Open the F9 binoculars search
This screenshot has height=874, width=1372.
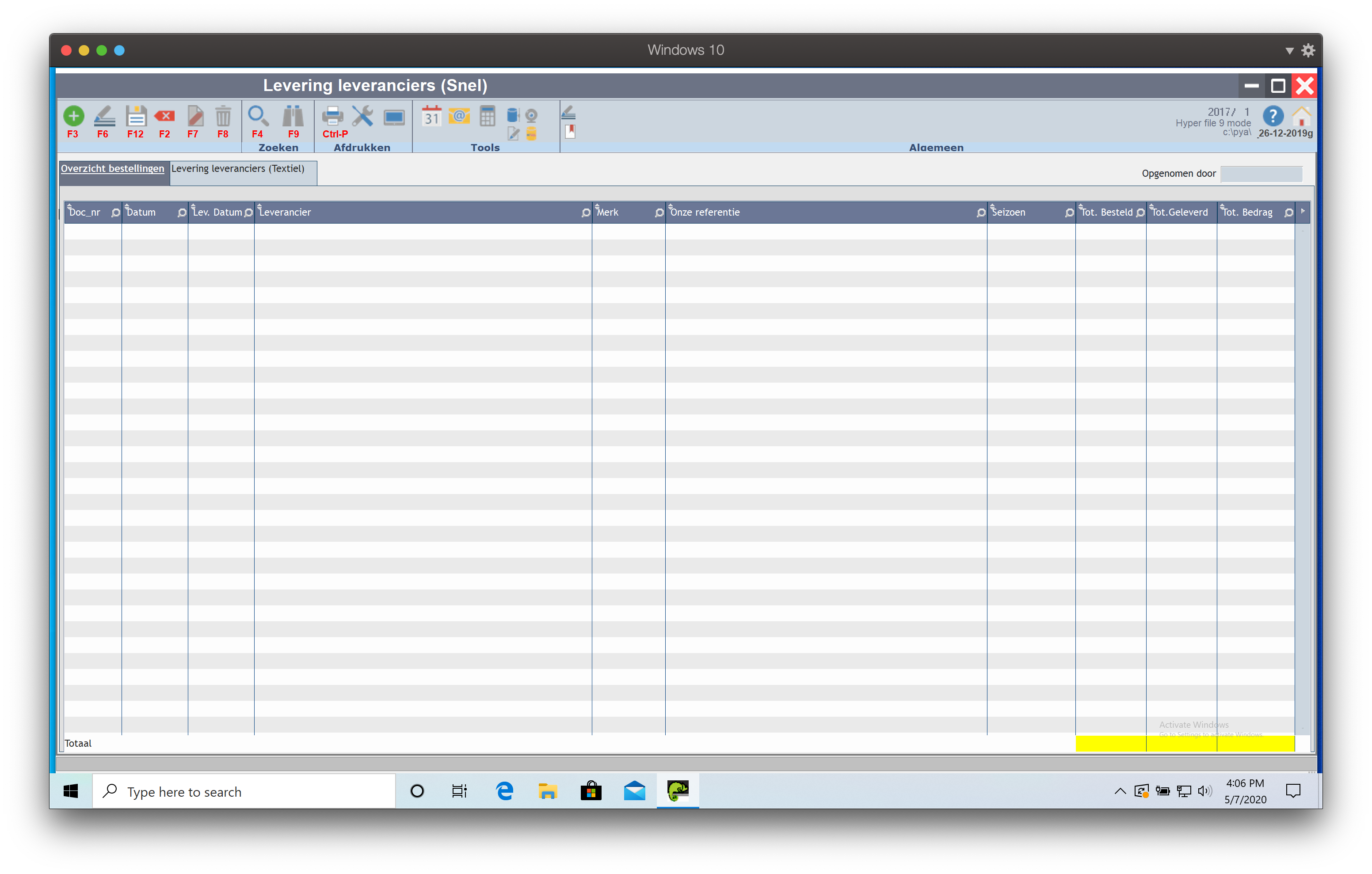point(293,116)
